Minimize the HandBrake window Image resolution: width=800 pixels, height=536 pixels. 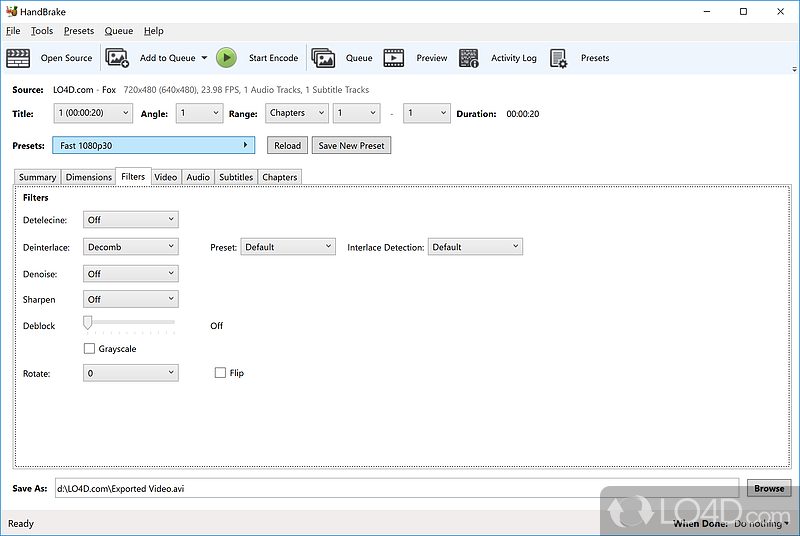[707, 11]
